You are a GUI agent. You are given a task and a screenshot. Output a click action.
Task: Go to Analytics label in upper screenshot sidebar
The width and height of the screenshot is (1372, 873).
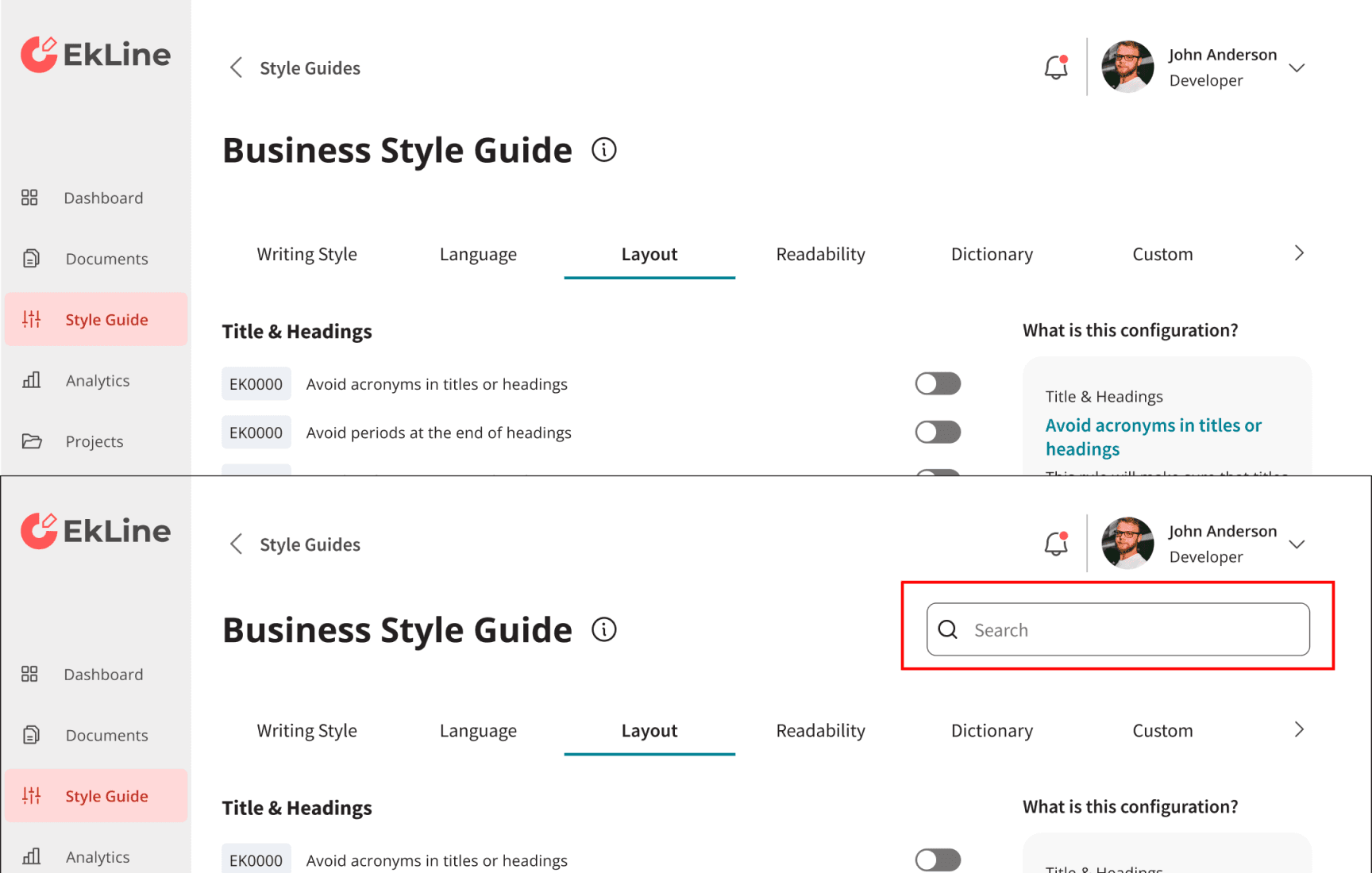(x=98, y=380)
